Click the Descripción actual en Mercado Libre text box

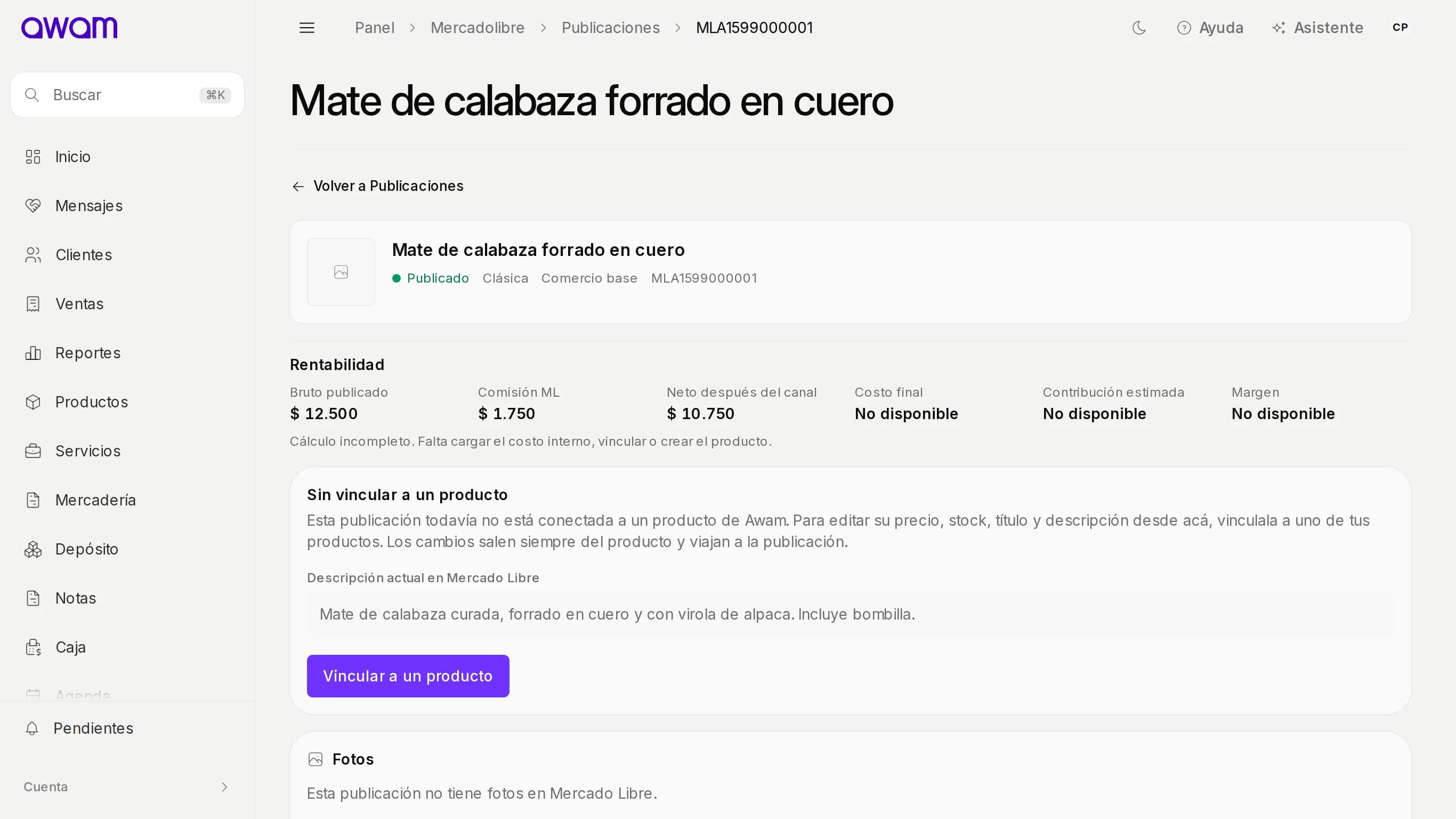(x=850, y=614)
